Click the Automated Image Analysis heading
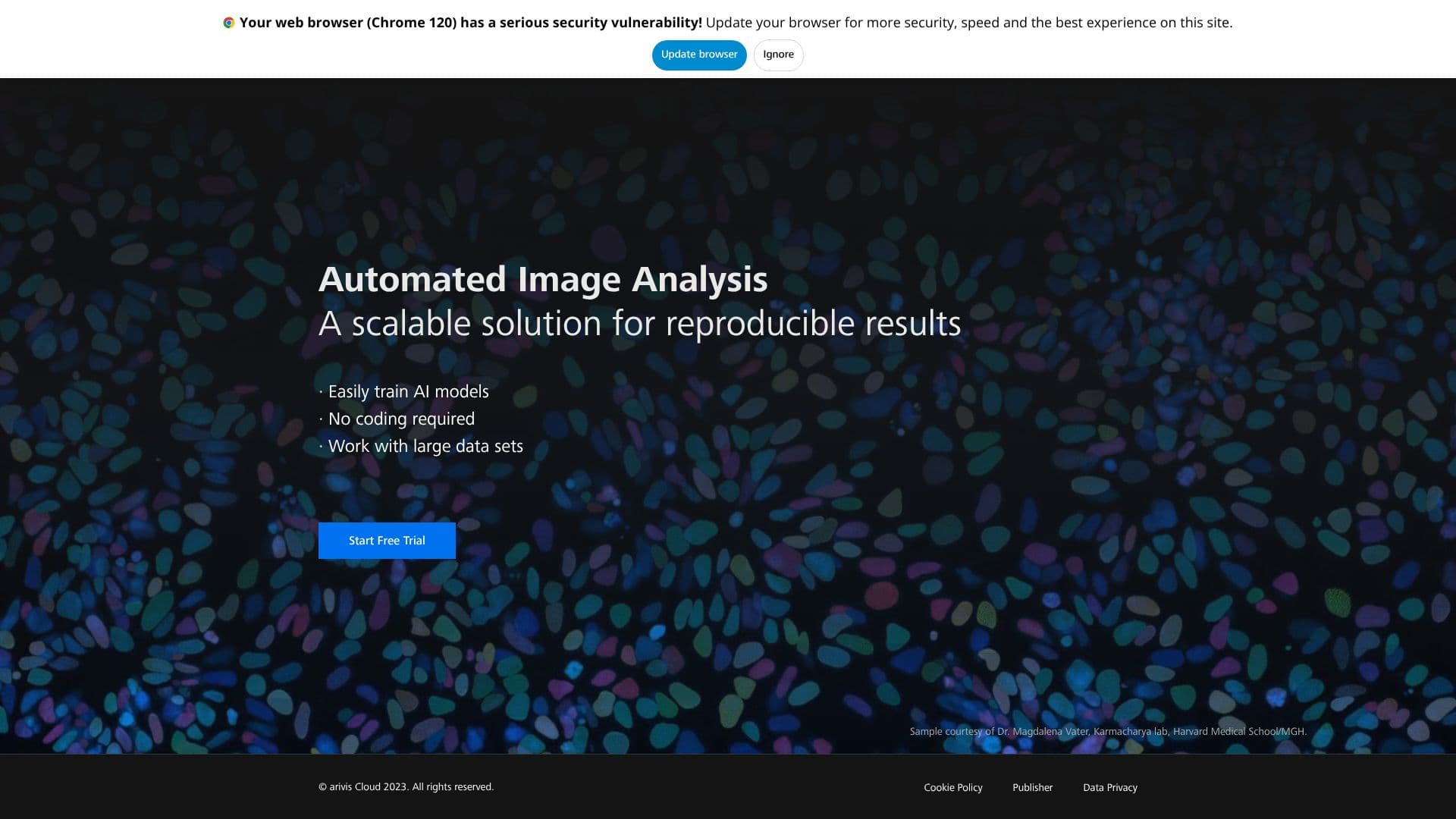Image resolution: width=1456 pixels, height=819 pixels. click(543, 280)
